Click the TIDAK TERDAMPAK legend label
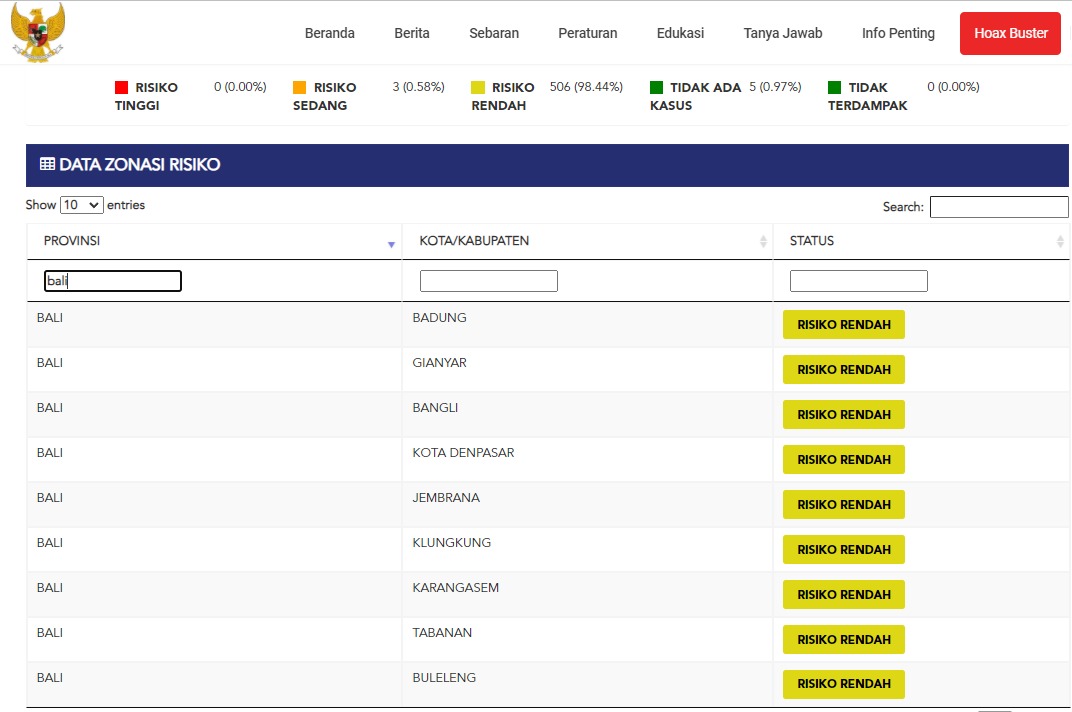 coord(868,96)
